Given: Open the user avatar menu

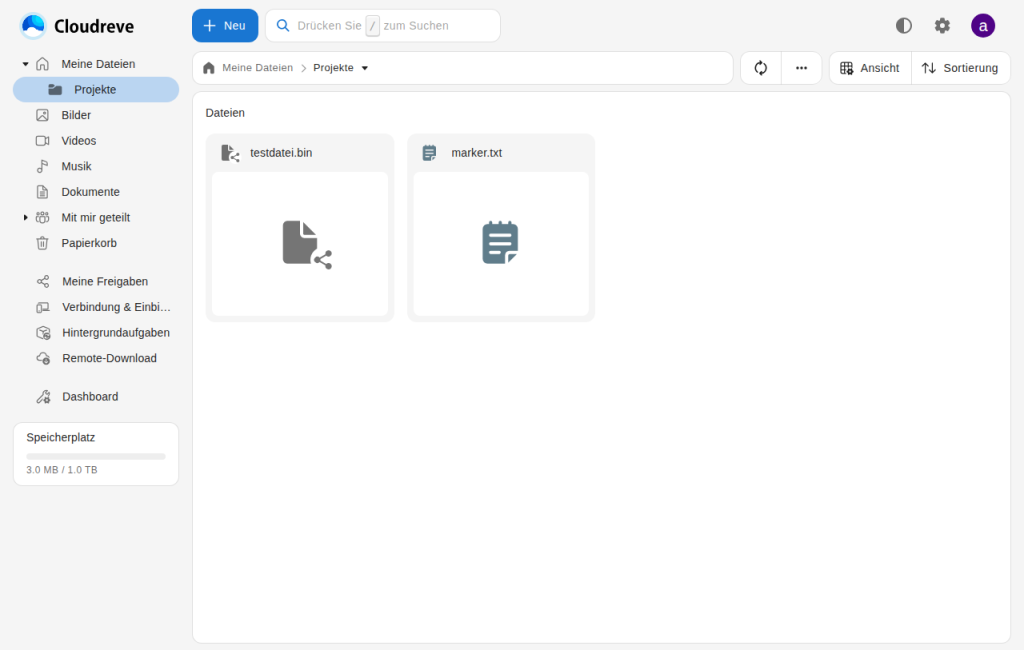Looking at the screenshot, I should [983, 25].
